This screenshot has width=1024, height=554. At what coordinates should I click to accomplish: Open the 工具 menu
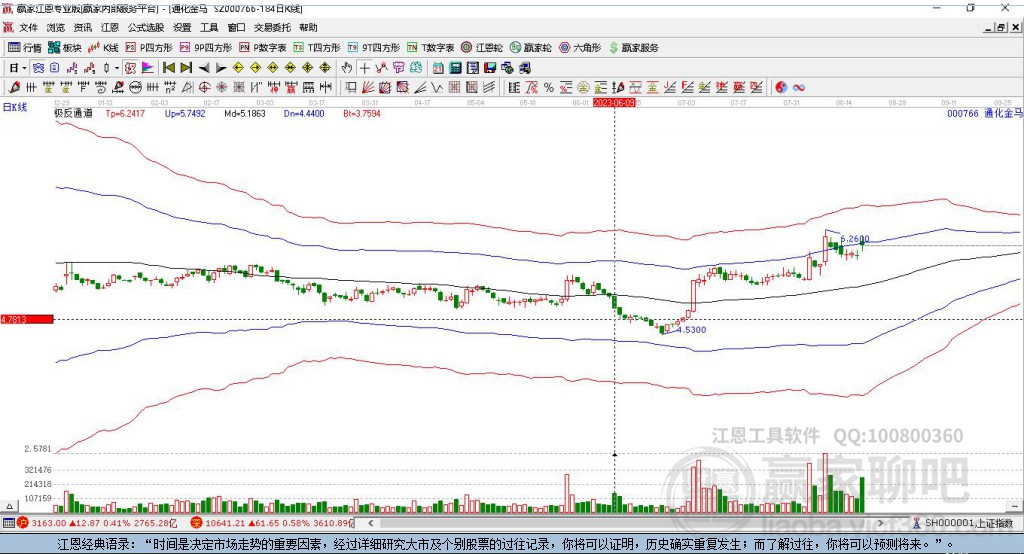pos(209,27)
